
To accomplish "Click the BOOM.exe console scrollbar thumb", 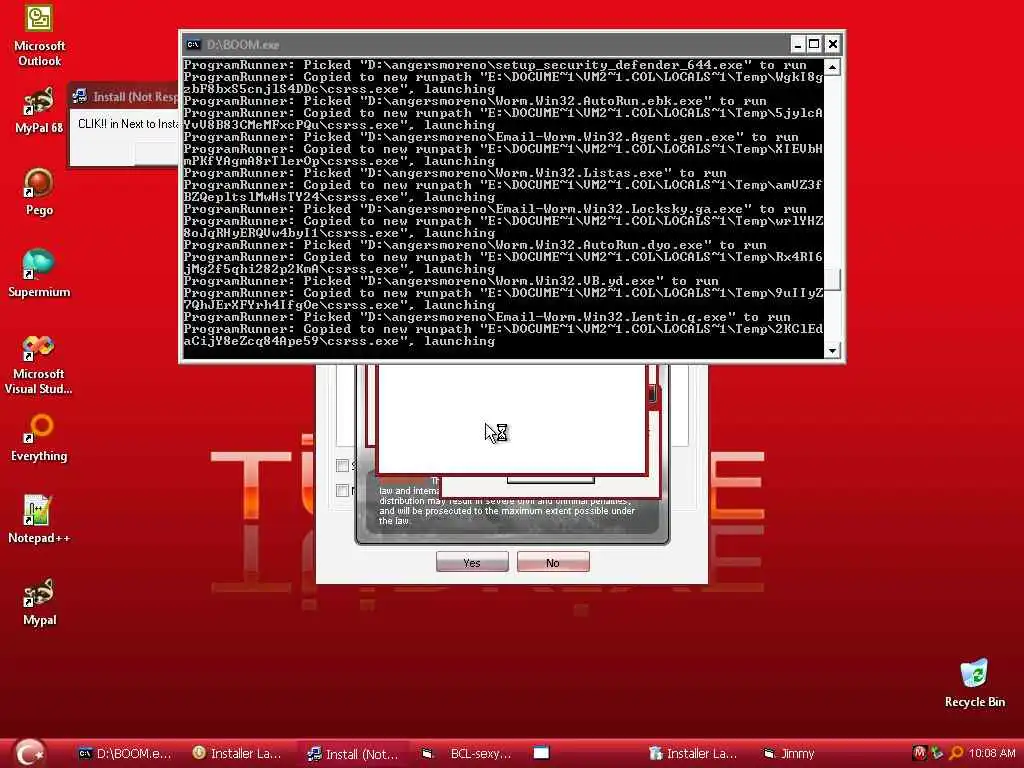I will (831, 280).
